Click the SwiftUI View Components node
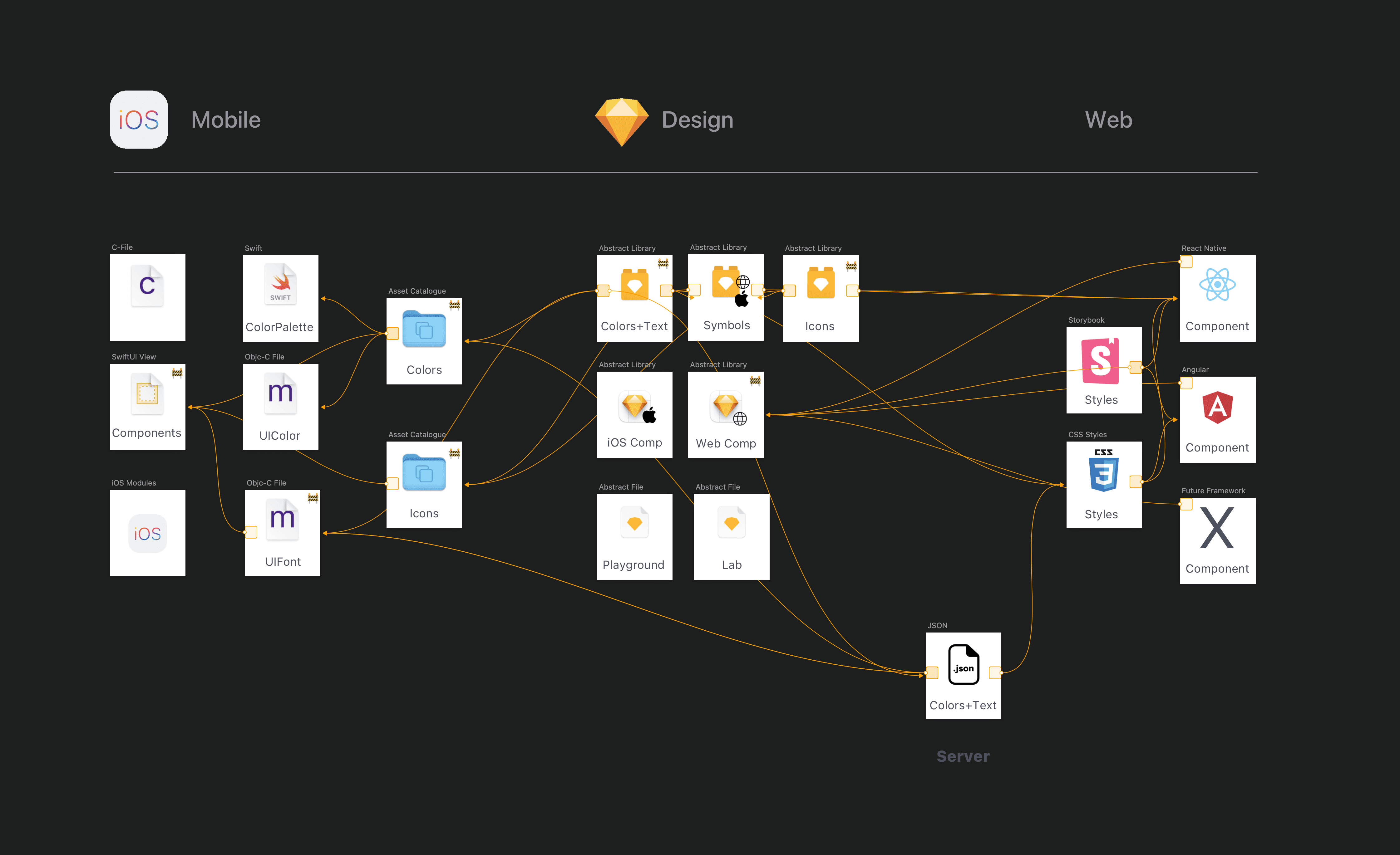The height and width of the screenshot is (855, 1400). pyautogui.click(x=147, y=407)
